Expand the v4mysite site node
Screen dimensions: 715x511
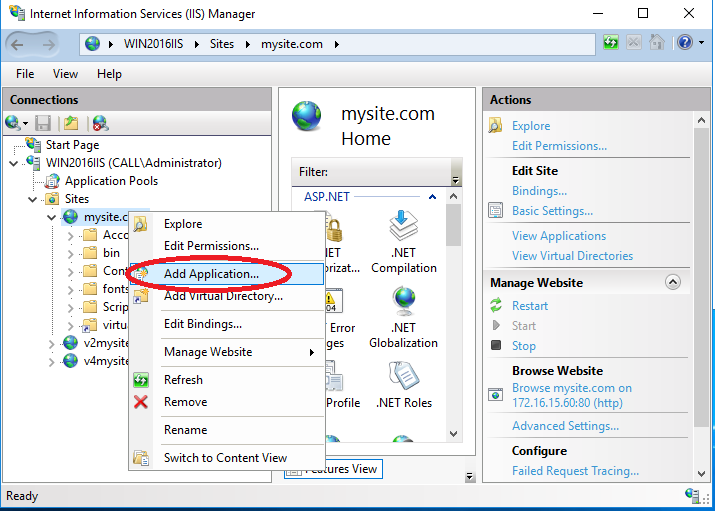(52, 362)
